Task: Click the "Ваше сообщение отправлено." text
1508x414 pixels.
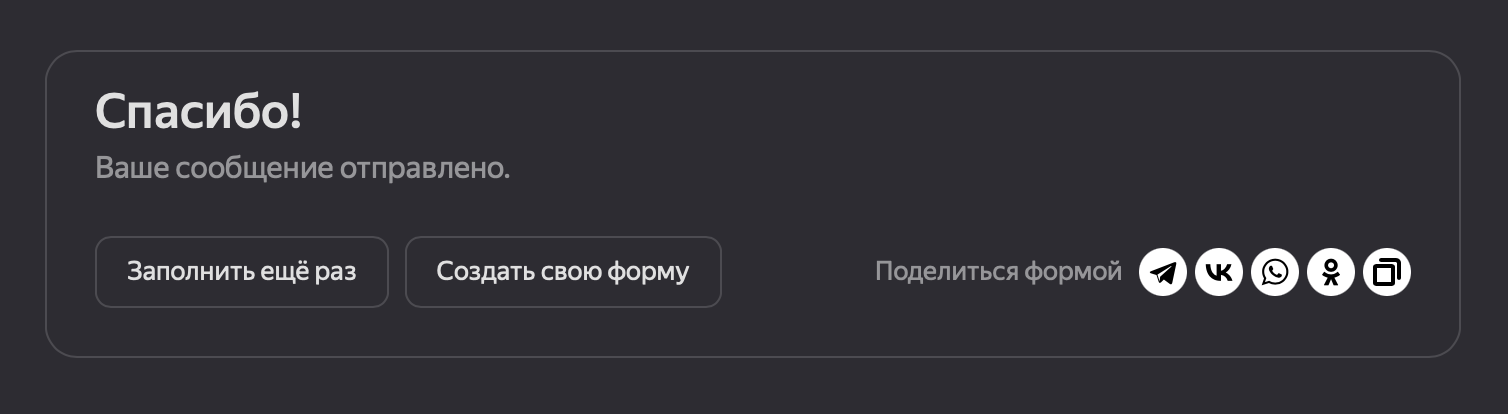Action: tap(302, 168)
